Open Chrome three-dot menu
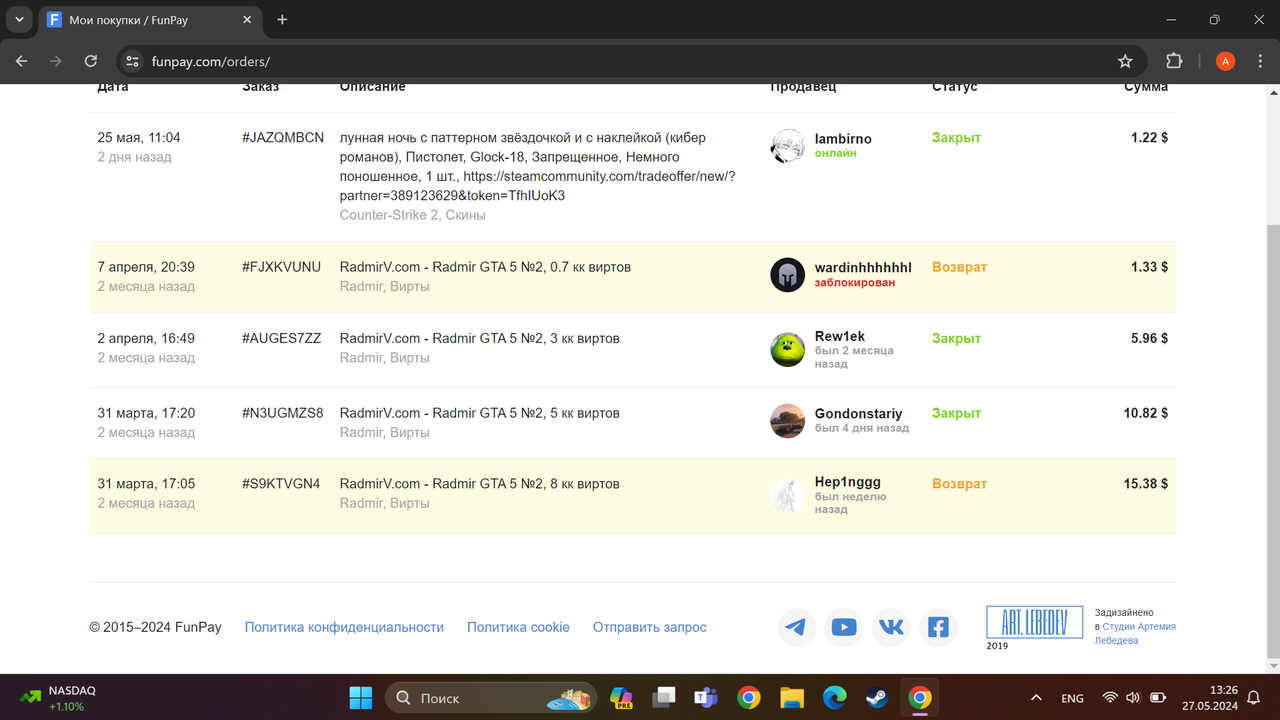The image size is (1280, 720). tap(1259, 61)
